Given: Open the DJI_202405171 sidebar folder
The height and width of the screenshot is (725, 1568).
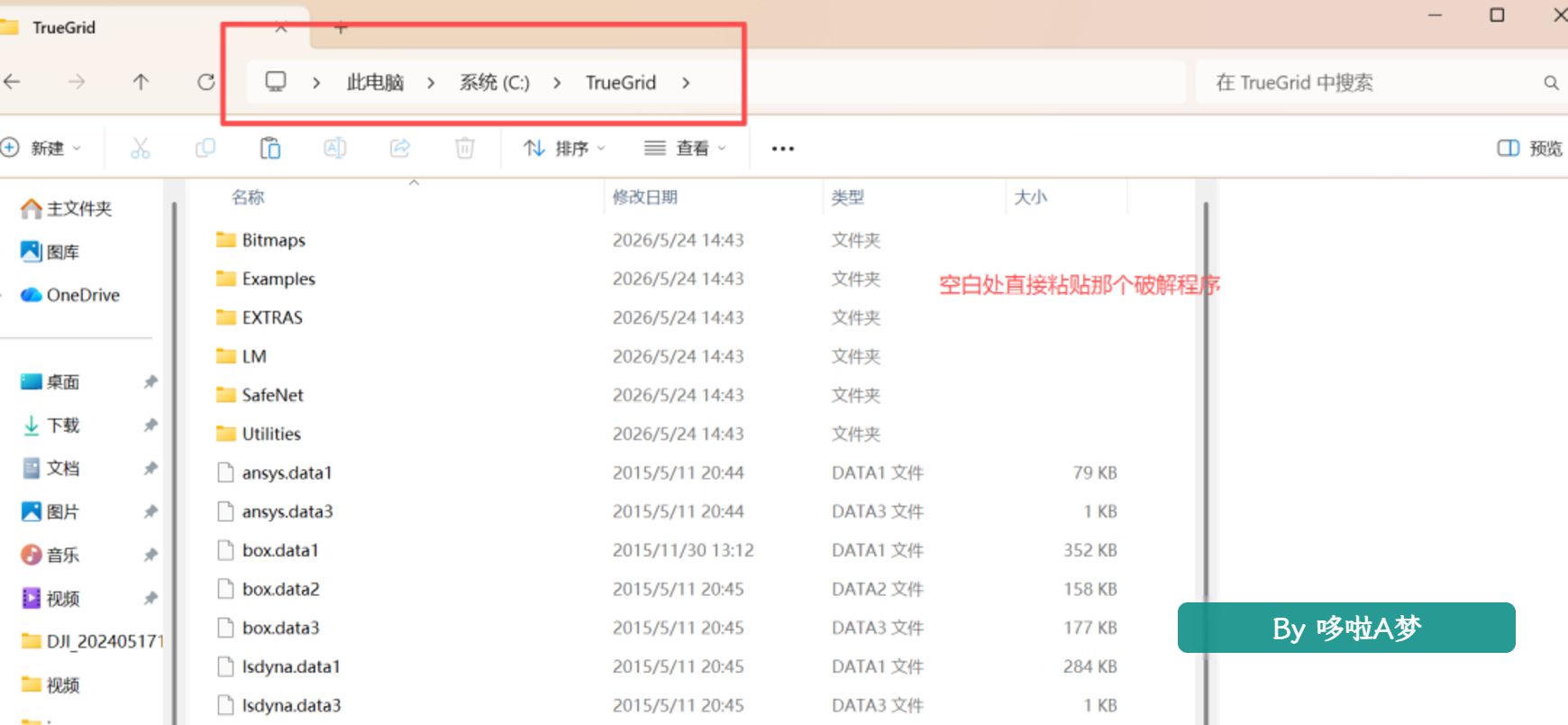Looking at the screenshot, I should tap(93, 641).
